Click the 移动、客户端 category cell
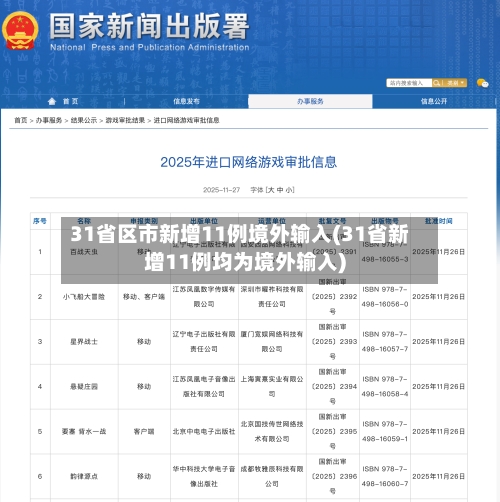The width and height of the screenshot is (500, 502). click(144, 297)
